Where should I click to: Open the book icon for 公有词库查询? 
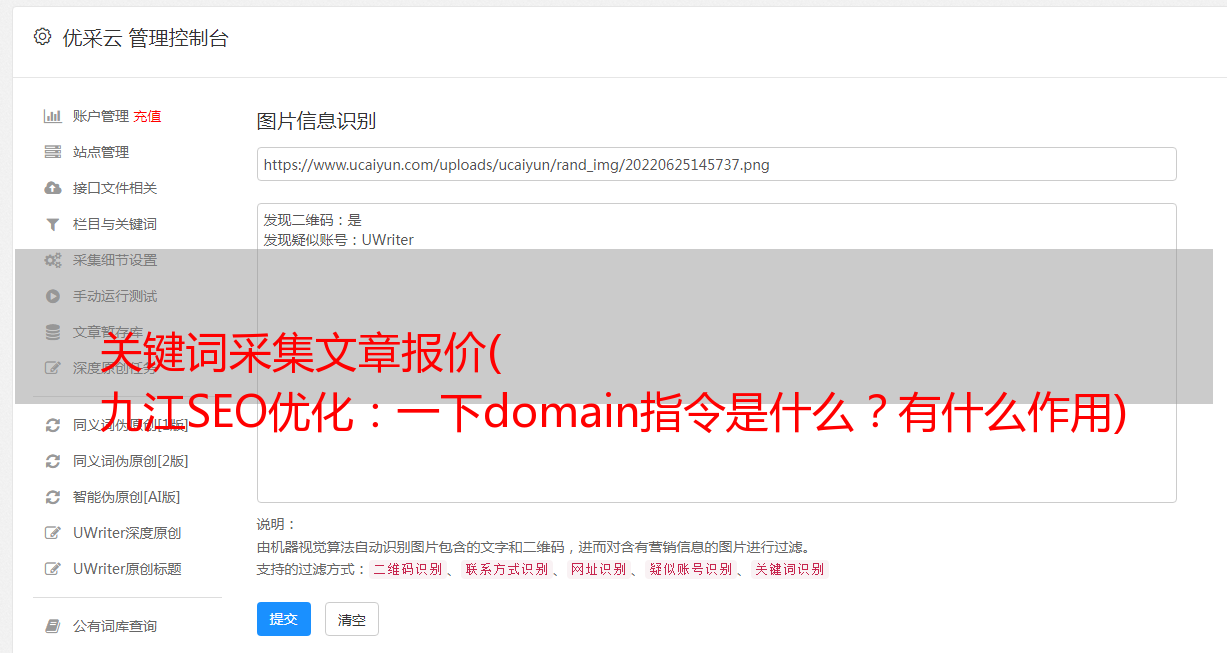[x=53, y=626]
